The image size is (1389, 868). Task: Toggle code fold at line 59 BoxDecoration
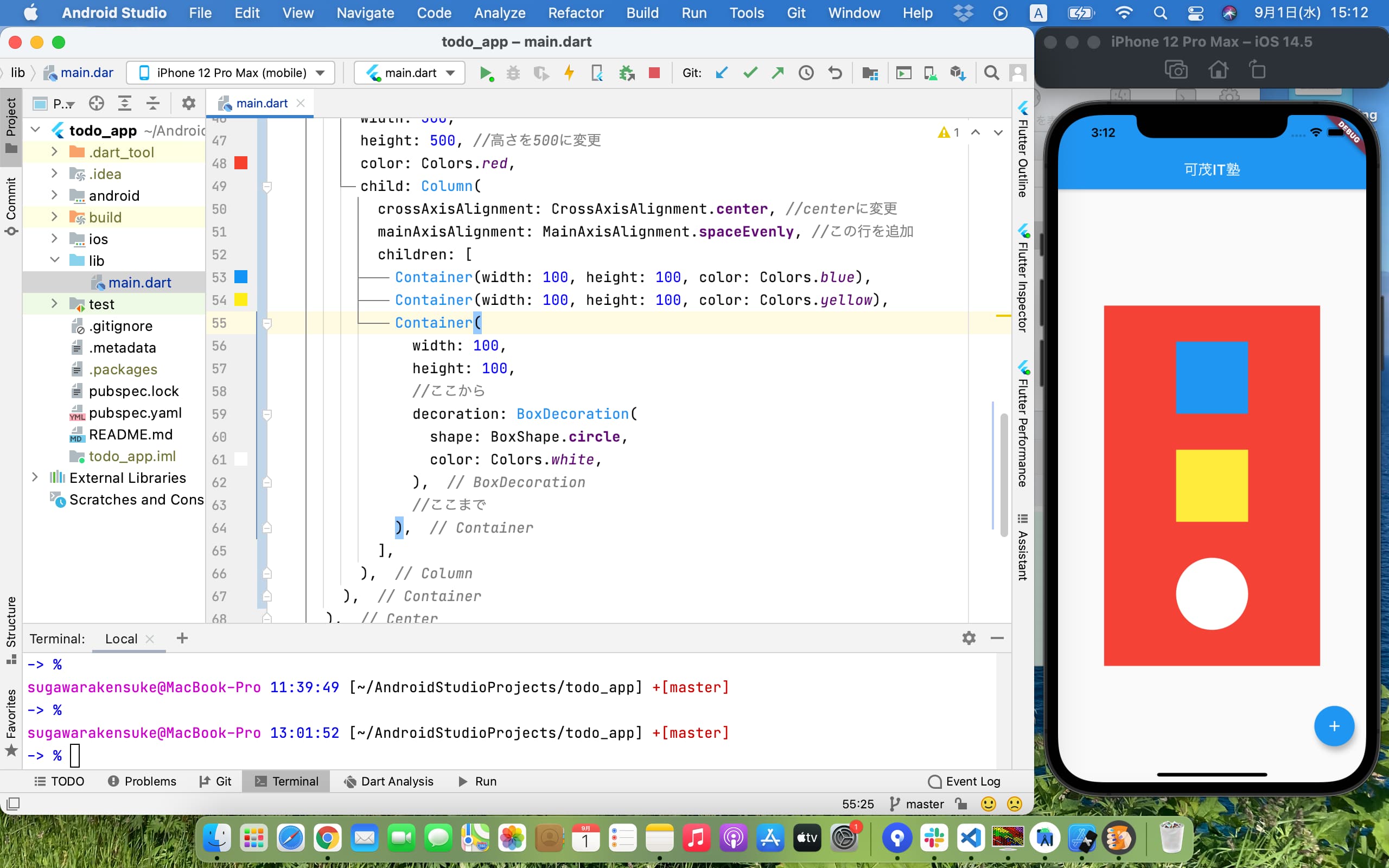tap(267, 414)
